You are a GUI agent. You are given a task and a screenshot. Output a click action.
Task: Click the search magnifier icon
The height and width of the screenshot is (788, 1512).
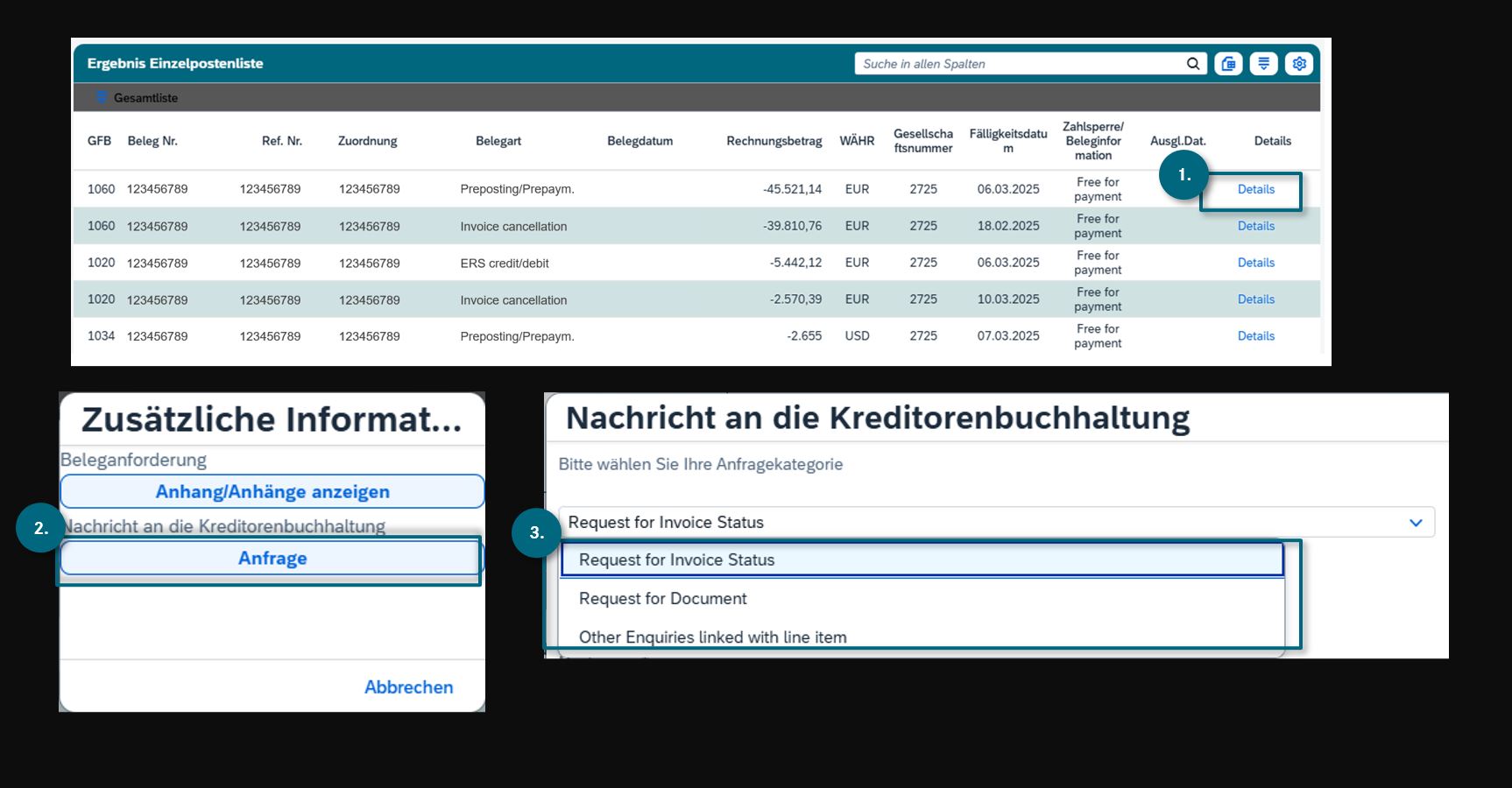(1192, 64)
